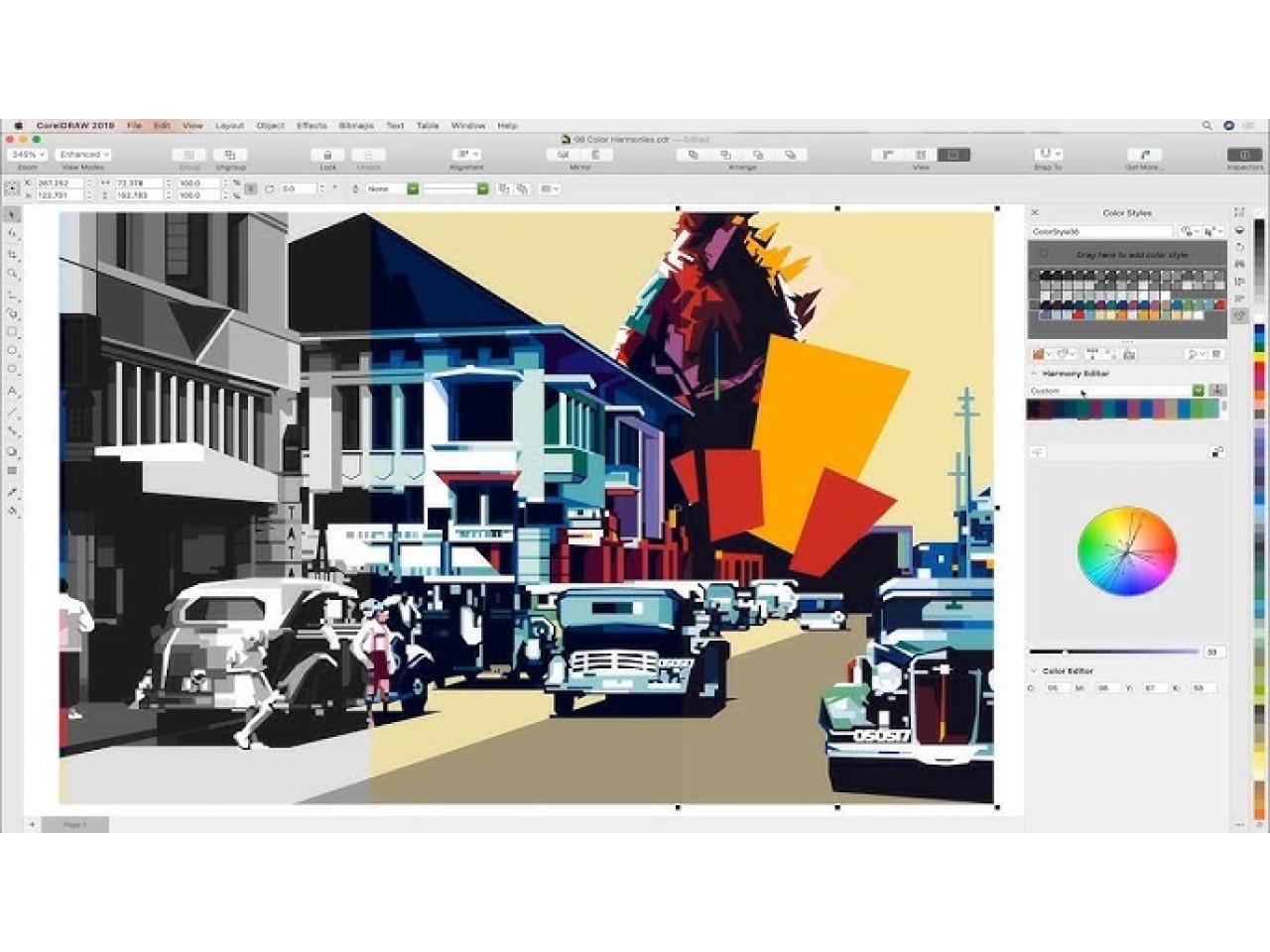This screenshot has height=952, width=1270.
Task: Click the Help menu
Action: (x=507, y=126)
